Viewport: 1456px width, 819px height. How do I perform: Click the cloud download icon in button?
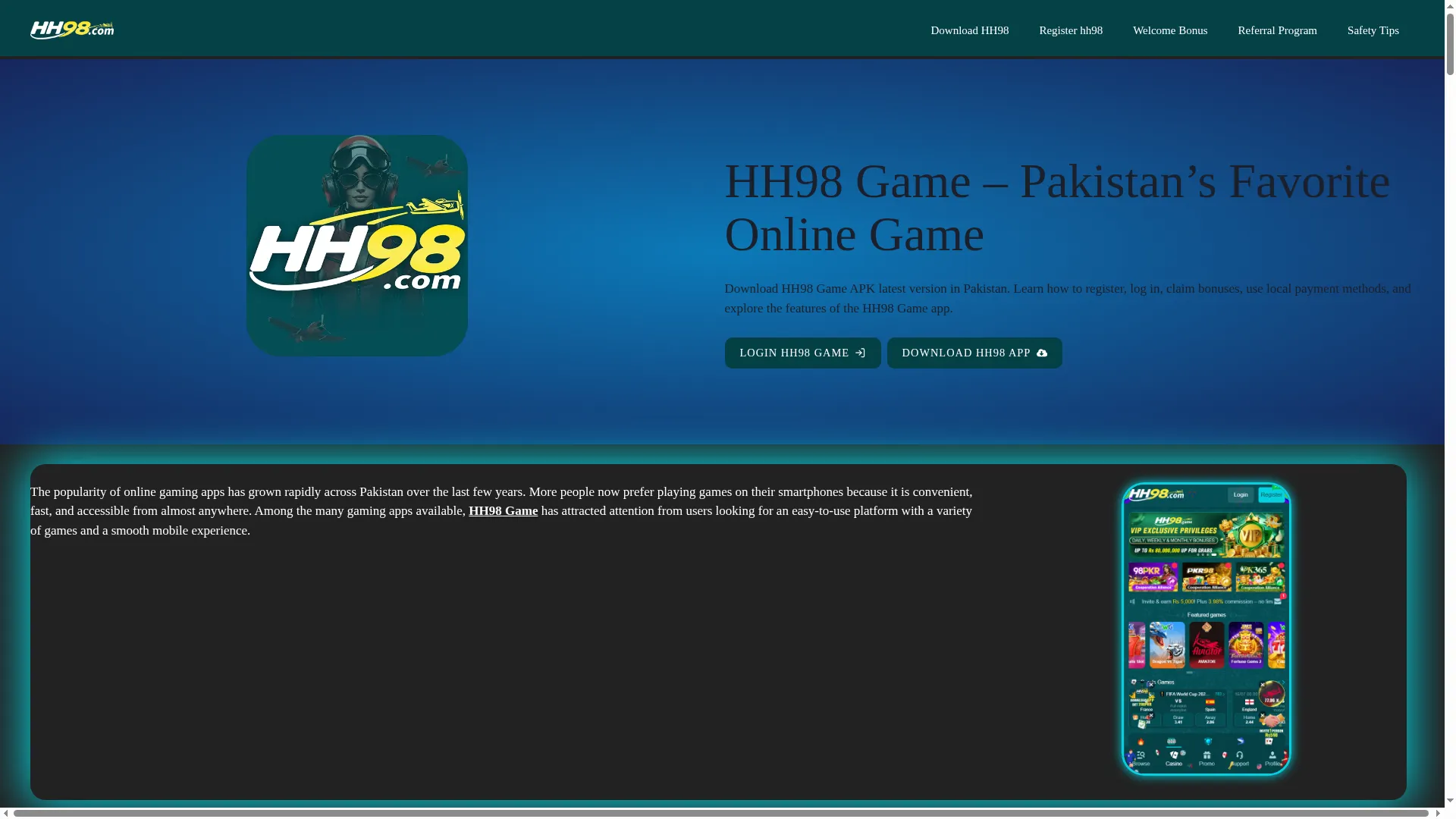1041,353
